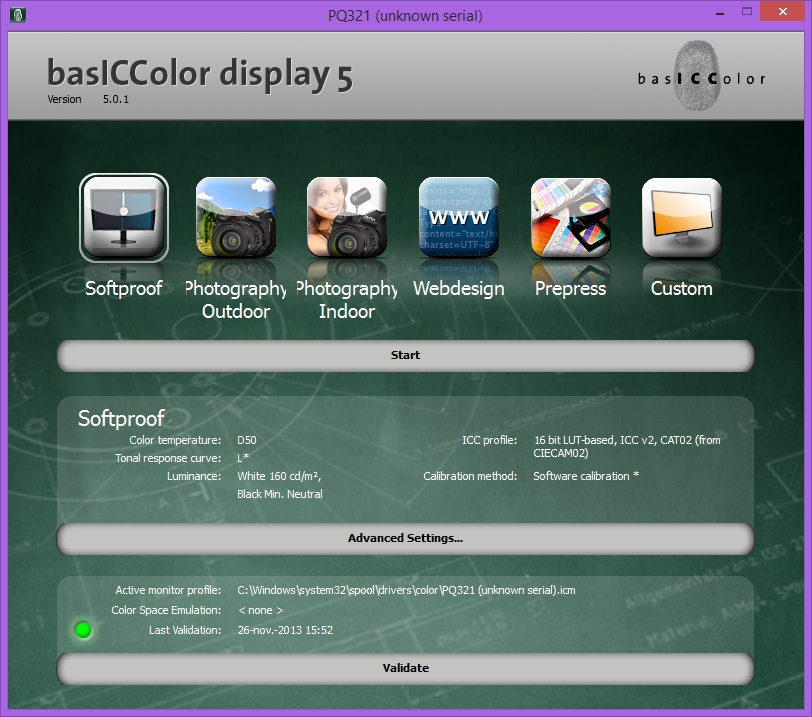Click the Software calibration * value

pos(586,476)
